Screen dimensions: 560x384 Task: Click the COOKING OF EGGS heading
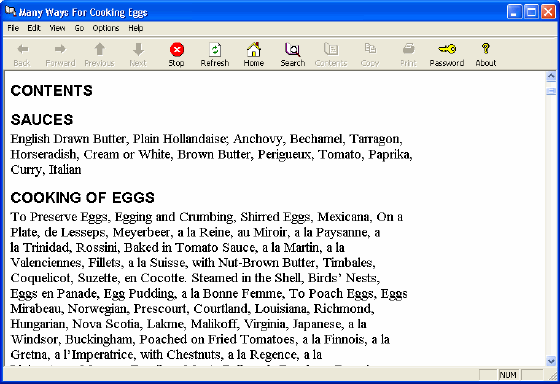pyautogui.click(x=82, y=198)
